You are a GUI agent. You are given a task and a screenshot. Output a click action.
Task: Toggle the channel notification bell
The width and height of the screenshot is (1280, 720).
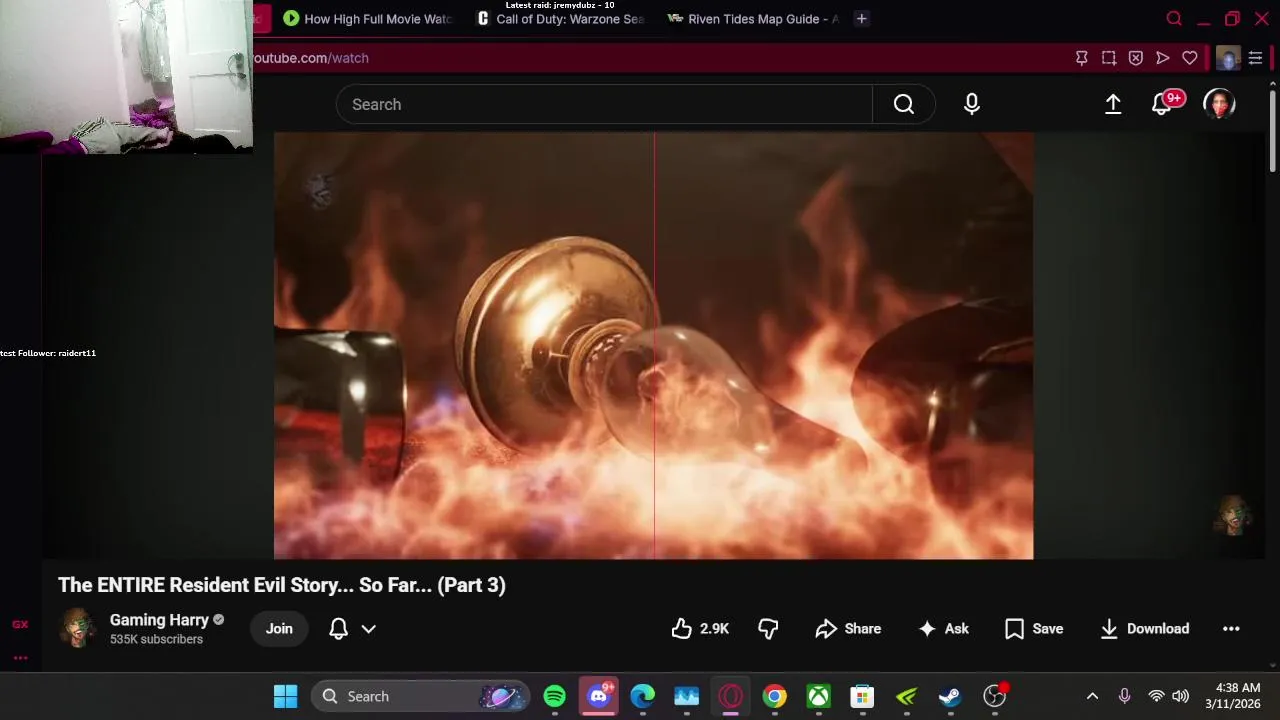[x=339, y=629]
